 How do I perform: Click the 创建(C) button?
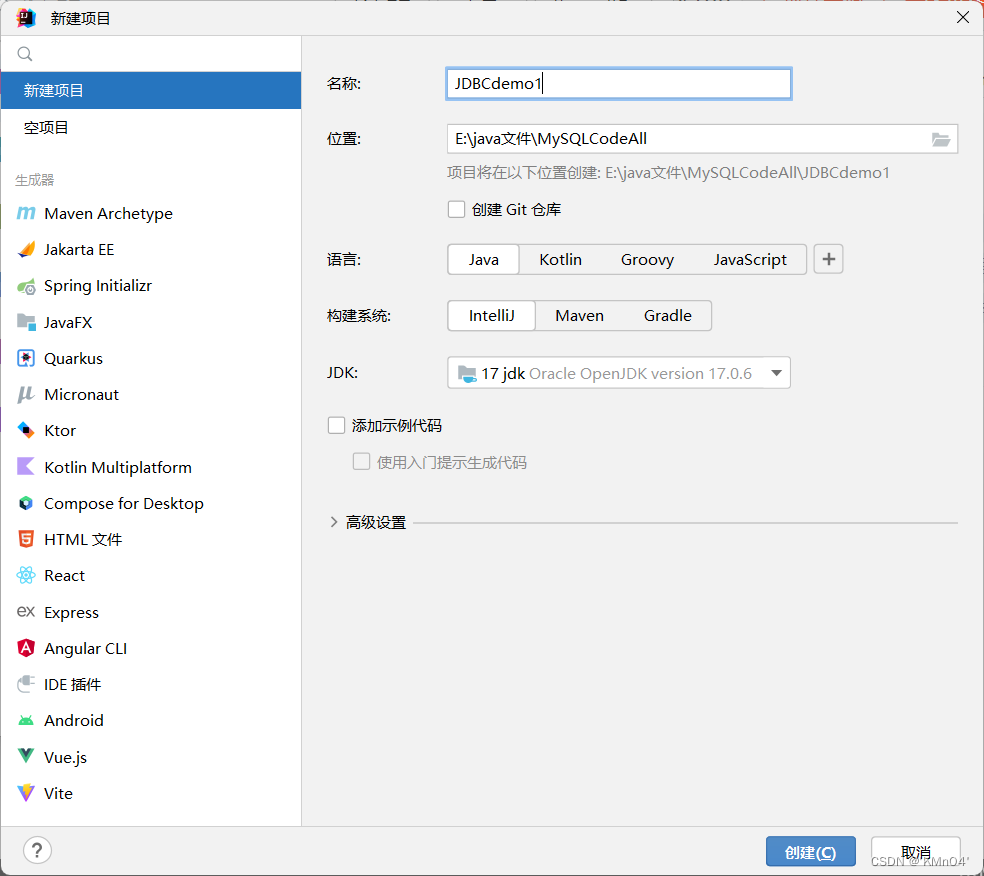click(x=810, y=852)
